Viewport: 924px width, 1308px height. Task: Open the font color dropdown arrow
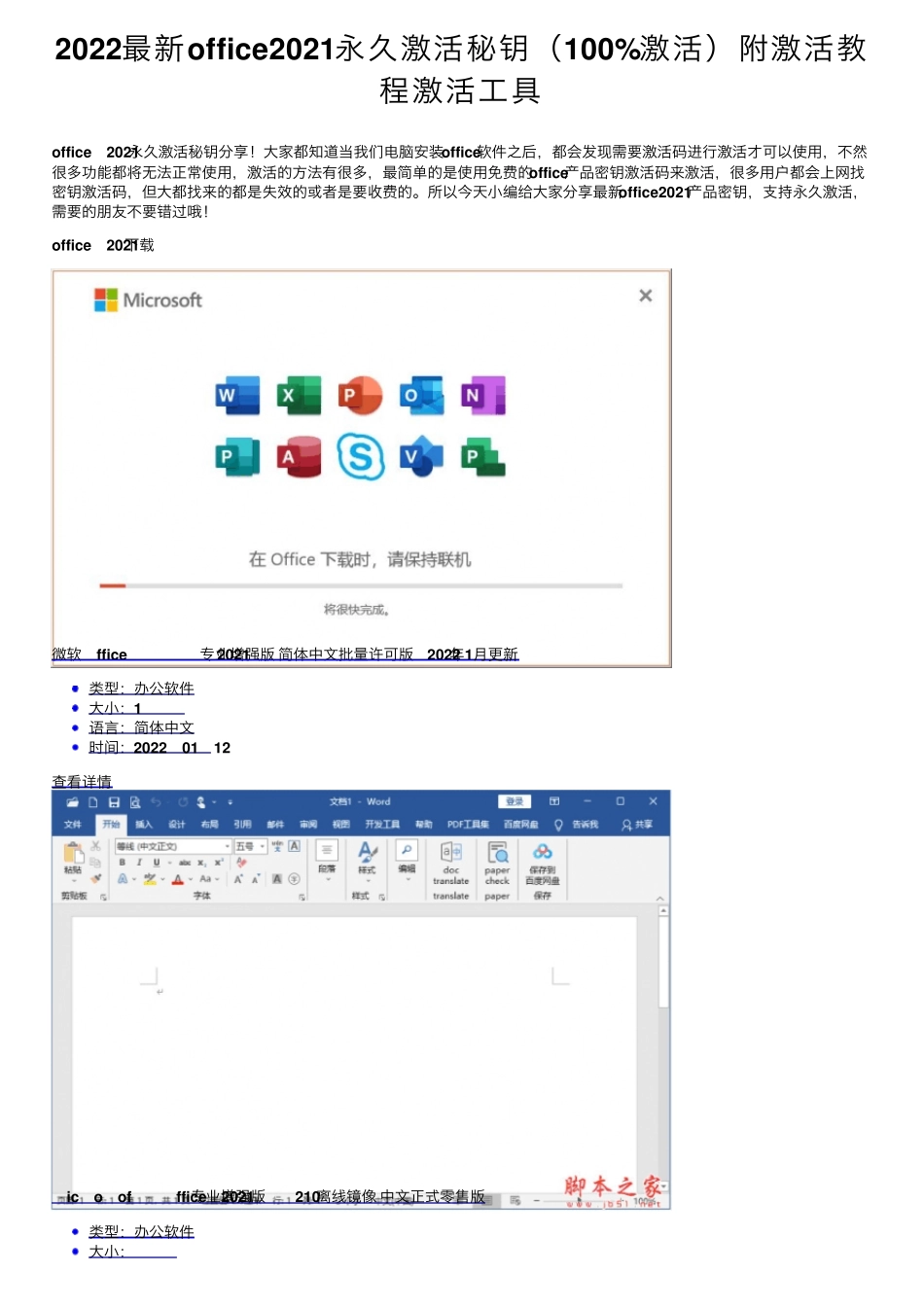click(191, 878)
